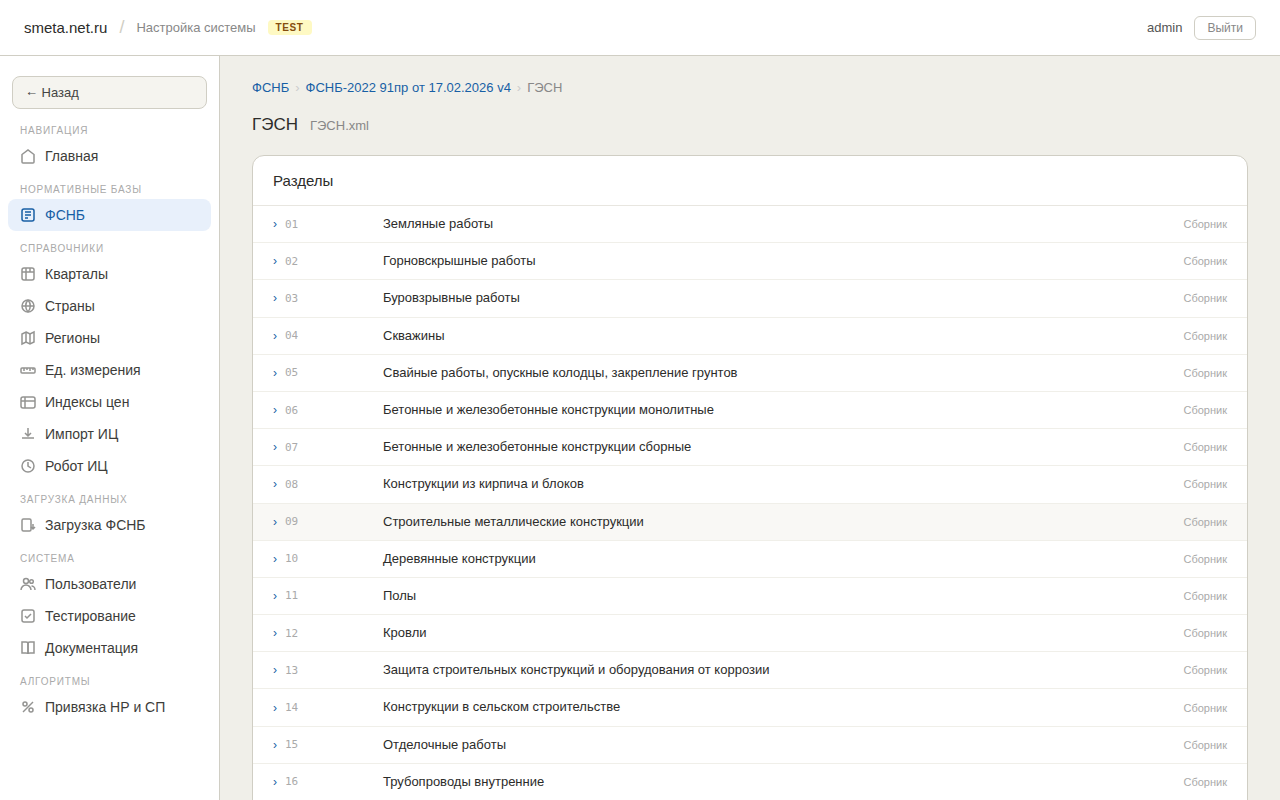This screenshot has height=800, width=1280.
Task: Expand section 16 Трубопроводы внутренние
Action: pyautogui.click(x=275, y=782)
